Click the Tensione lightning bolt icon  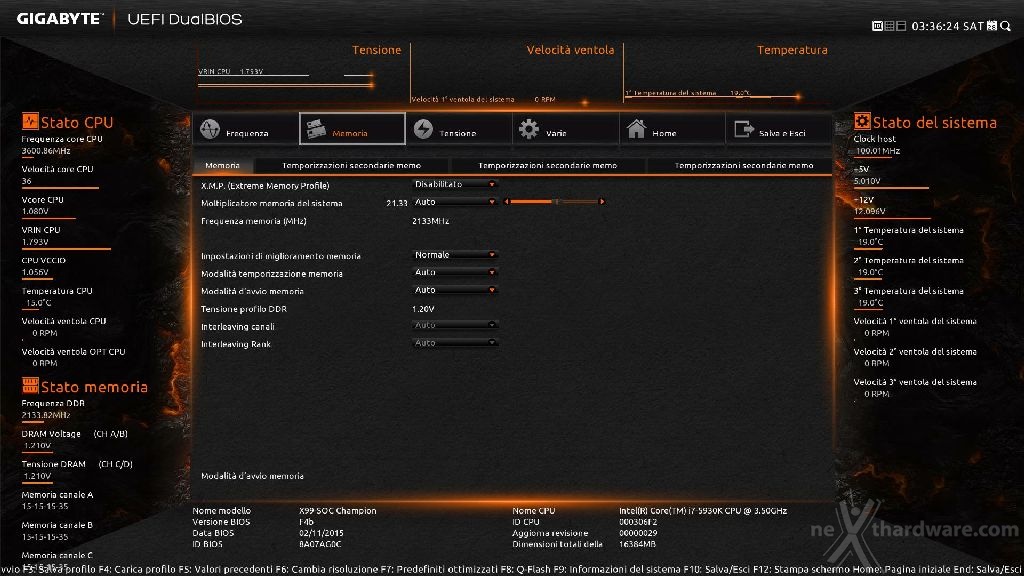coord(423,129)
